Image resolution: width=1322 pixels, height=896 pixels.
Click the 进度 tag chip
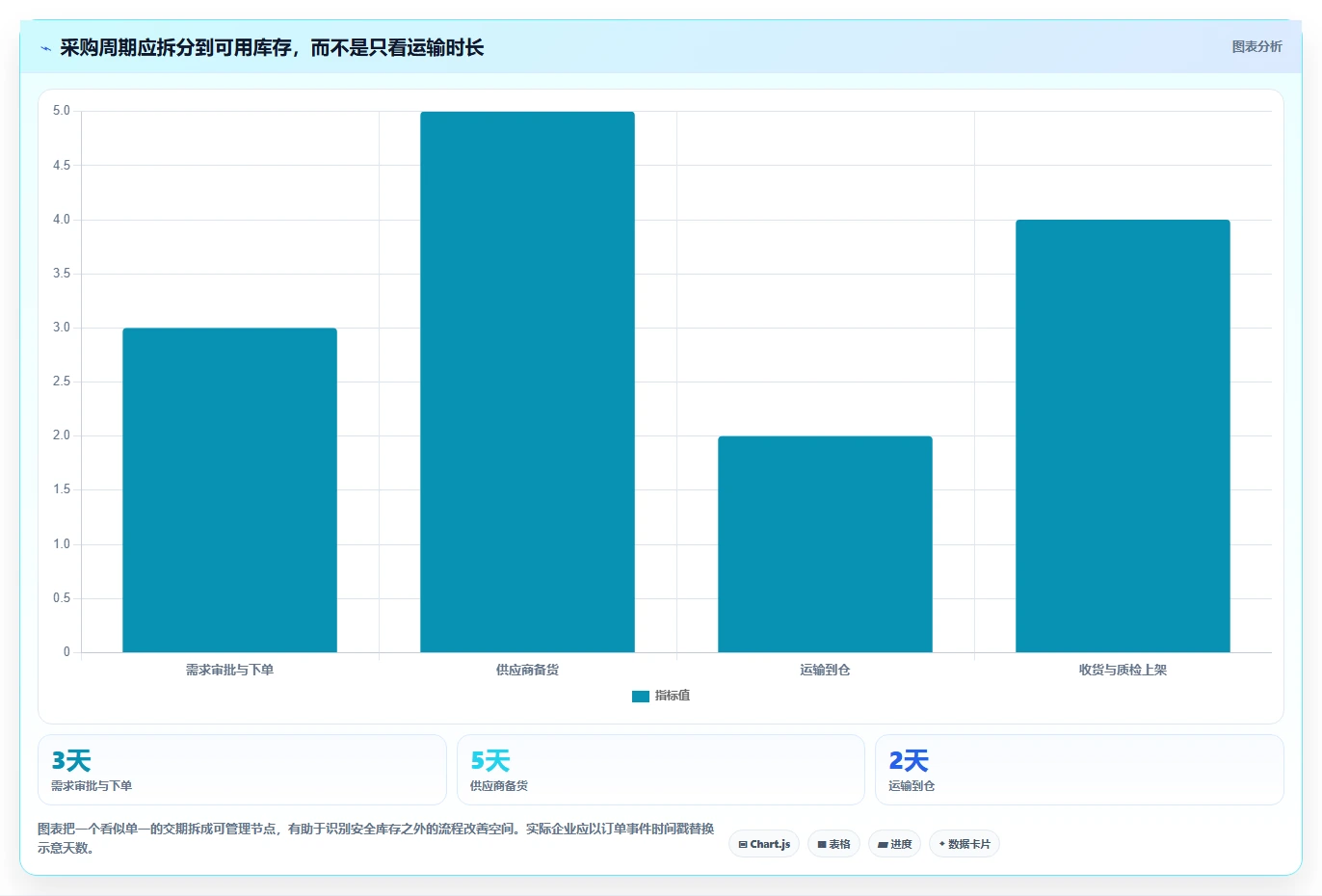(x=894, y=844)
